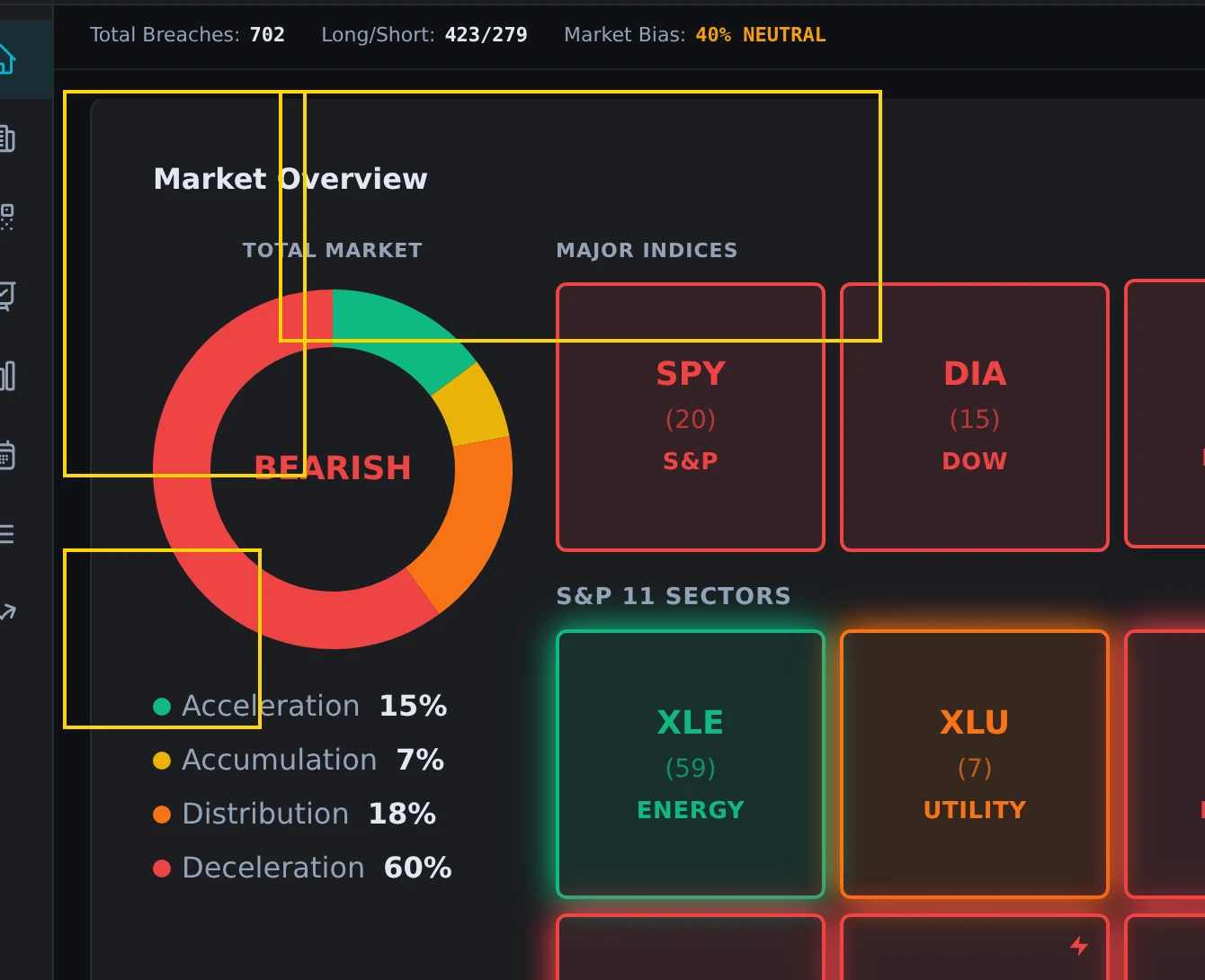Open the bar chart sidebar icon
The image size is (1205, 980).
[x=6, y=375]
